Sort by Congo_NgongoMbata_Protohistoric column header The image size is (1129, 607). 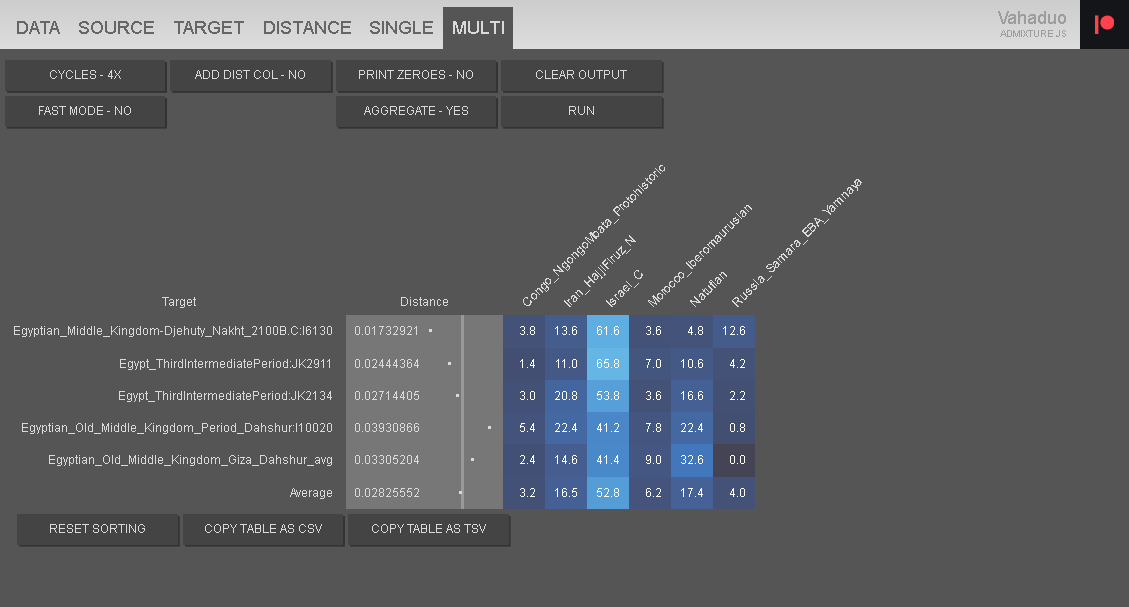(x=592, y=236)
